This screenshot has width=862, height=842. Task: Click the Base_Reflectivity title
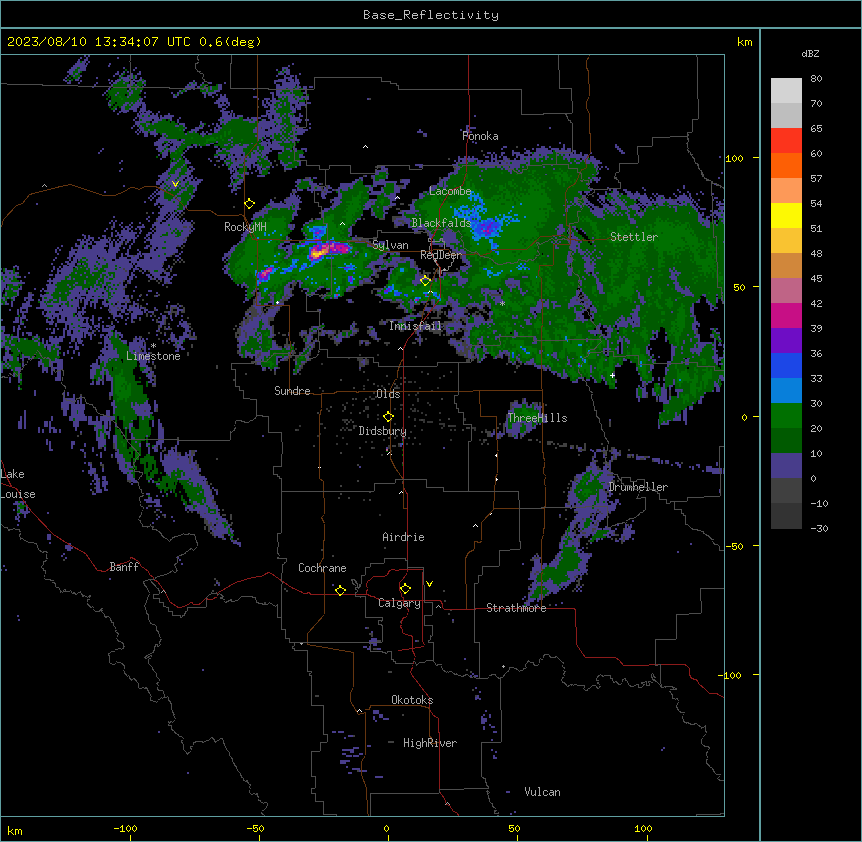(431, 15)
